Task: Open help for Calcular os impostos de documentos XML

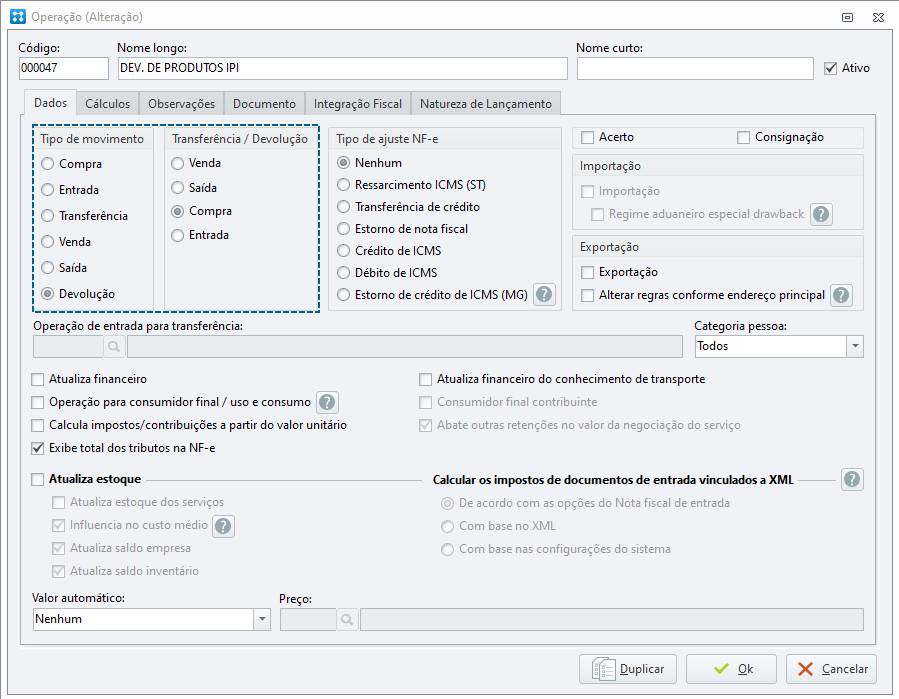Action: pyautogui.click(x=852, y=479)
